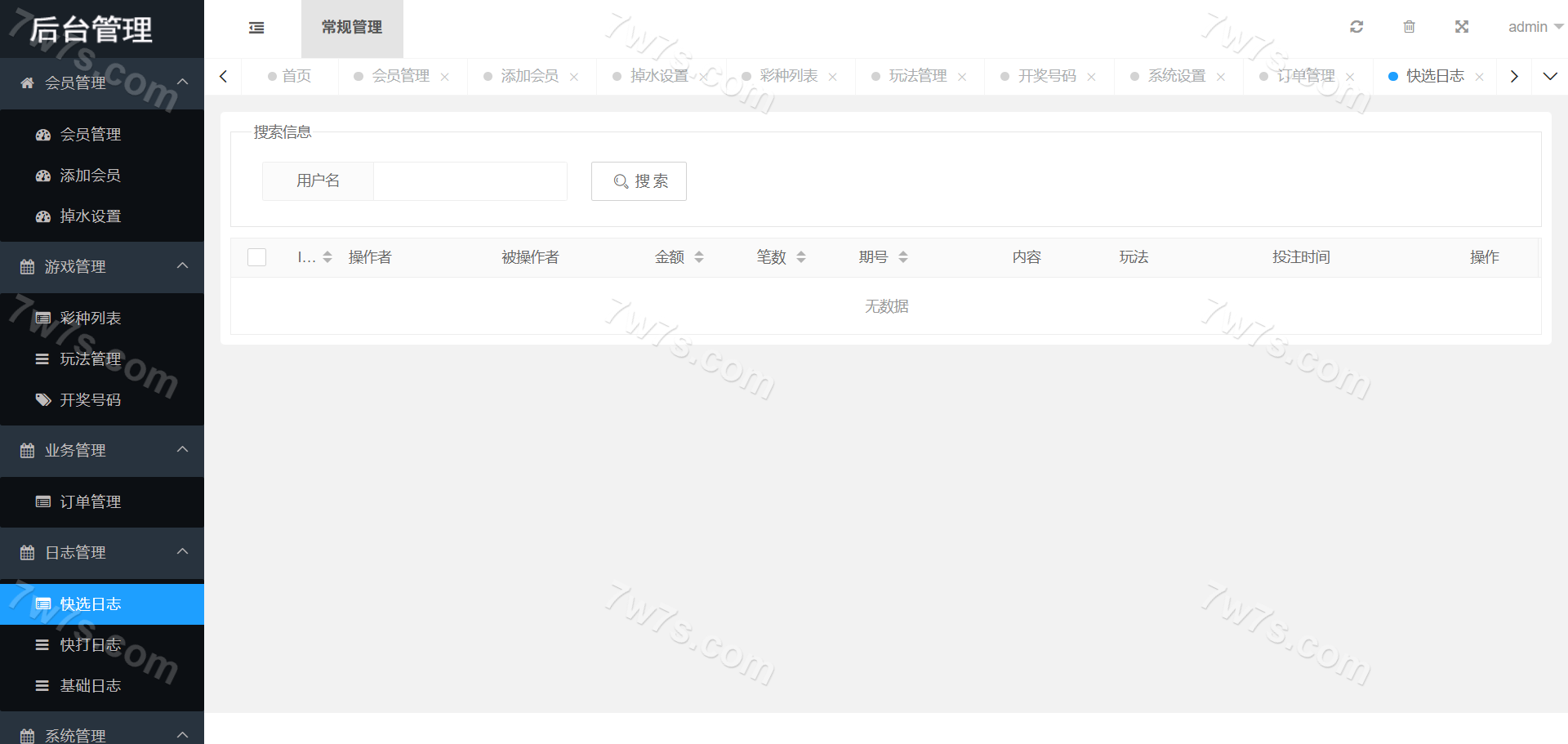The width and height of the screenshot is (1568, 744).
Task: Switch to the 开奖号码 tab
Action: pyautogui.click(x=1046, y=76)
